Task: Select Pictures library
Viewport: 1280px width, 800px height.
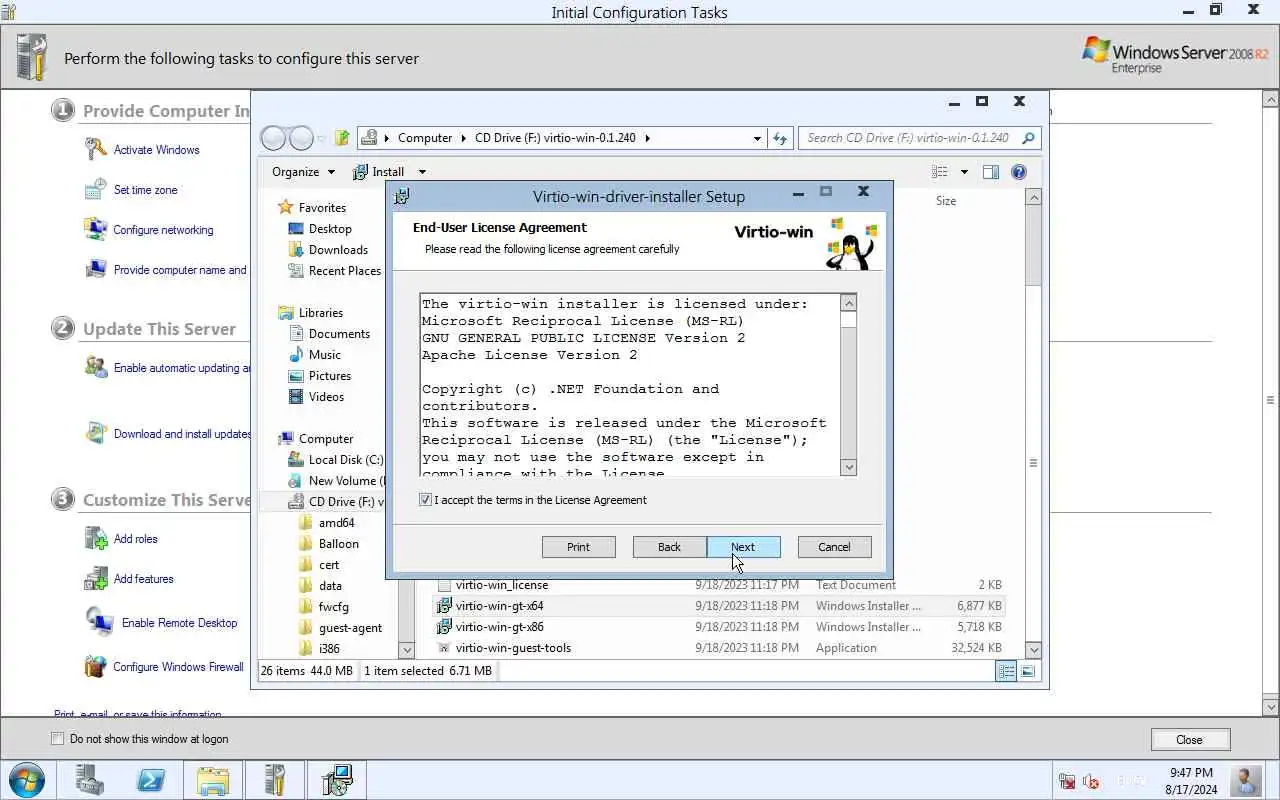Action: 329,376
